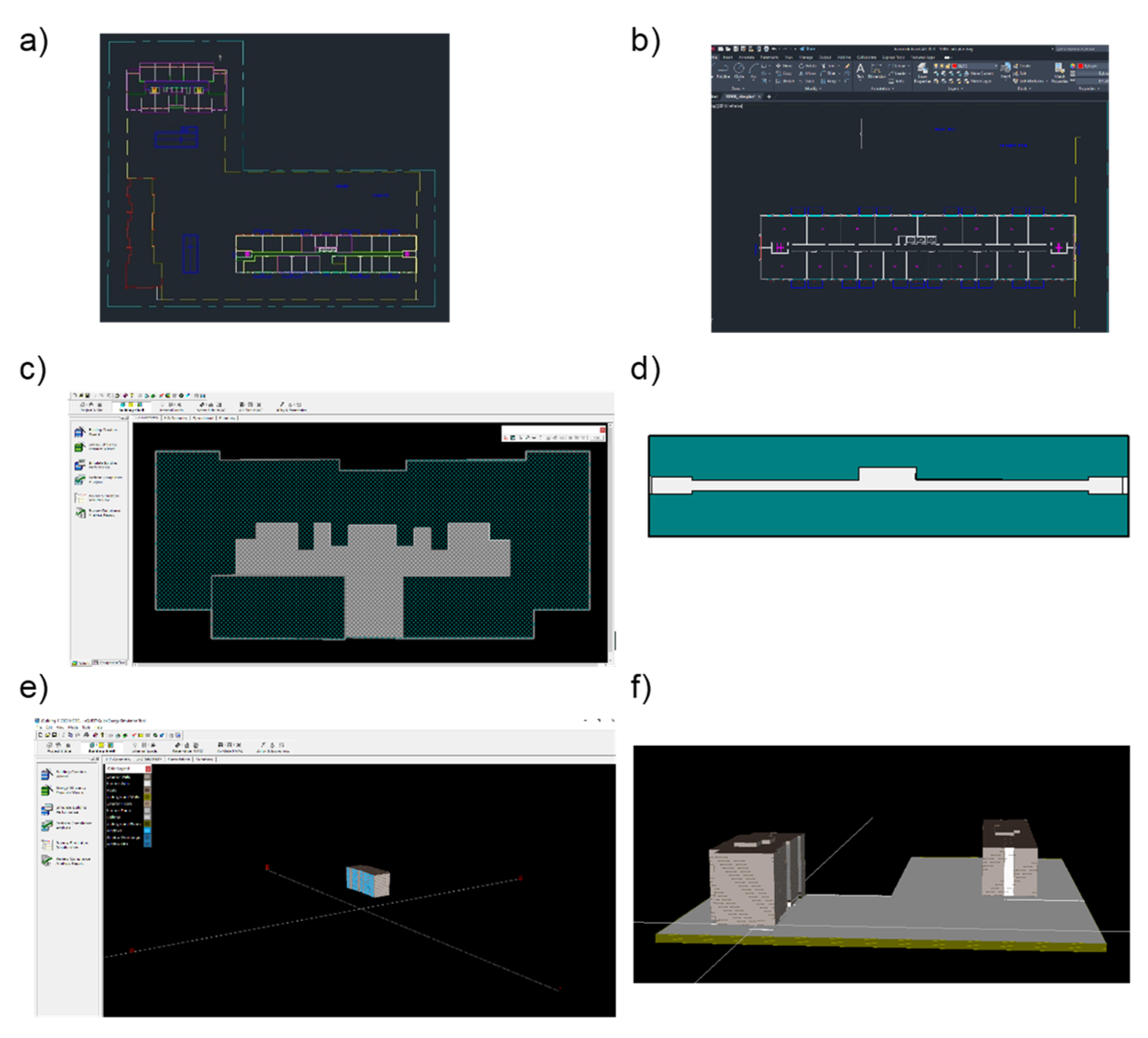1148x1038 pixels.
Task: Click Simulate Building Performance icon in panel e
Action: [47, 809]
